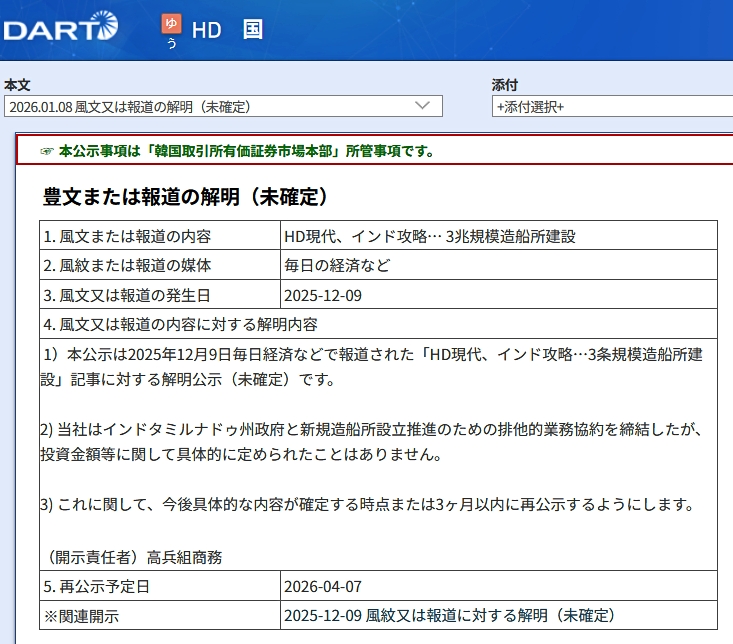This screenshot has height=644, width=733.
Task: Click the DART logo
Action: [60, 27]
